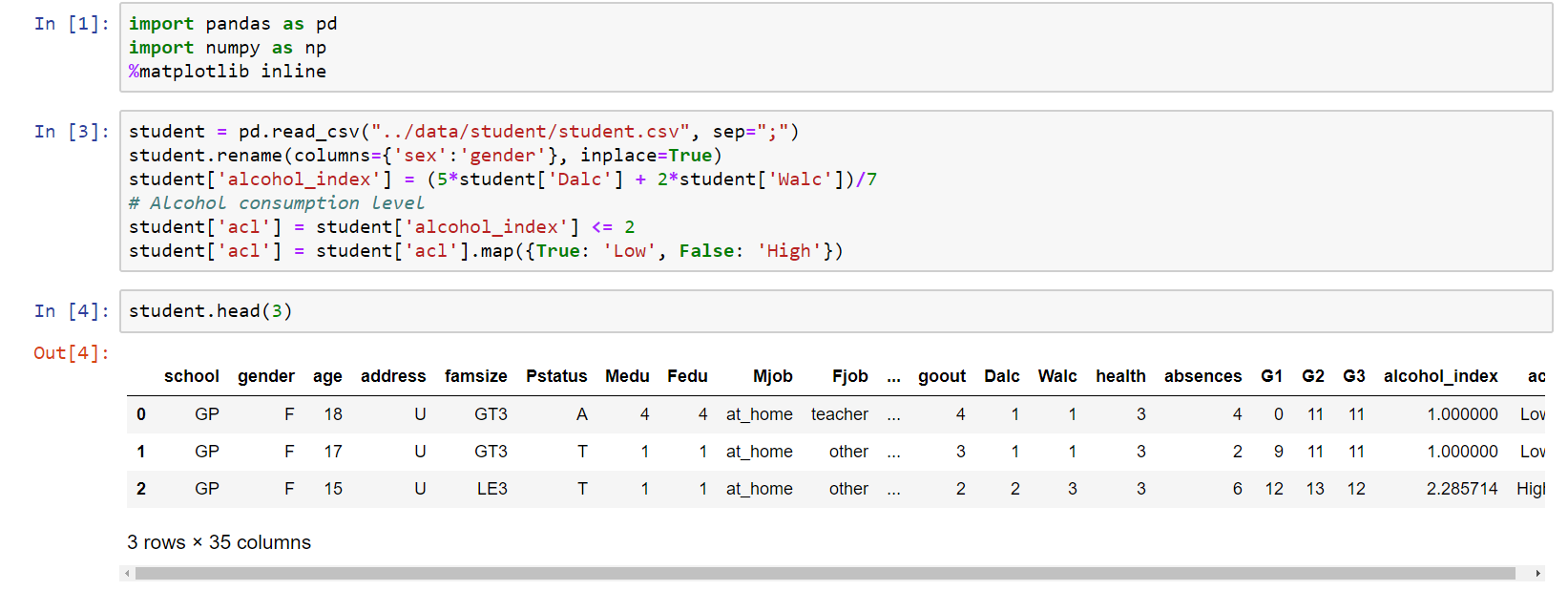
Task: Select the 'Dalc' column header
Action: pos(1002,376)
